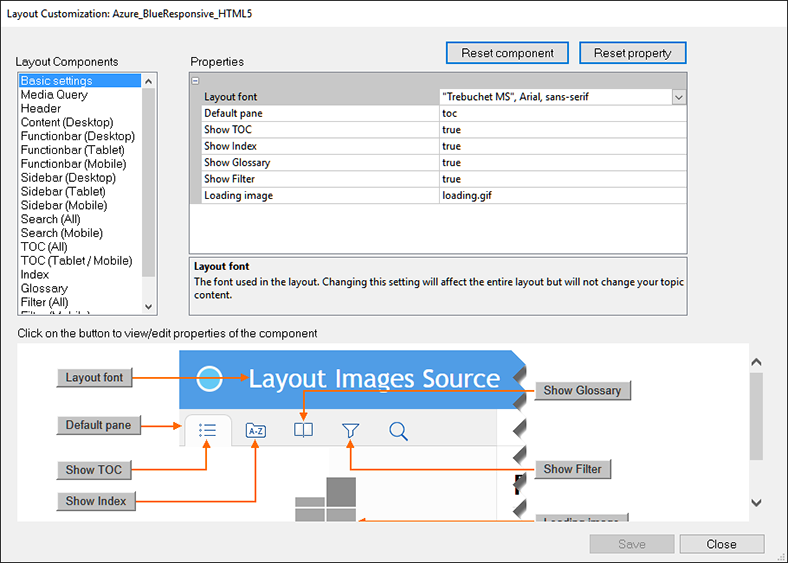Click the Show Filter label button
788x563 pixels.
(574, 469)
